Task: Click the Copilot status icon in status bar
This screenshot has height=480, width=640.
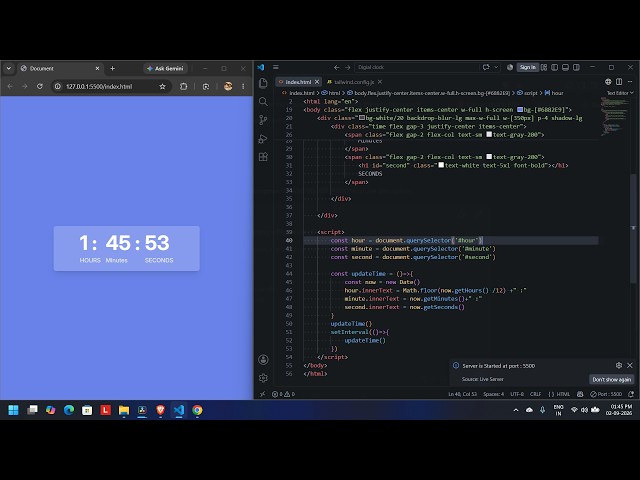Action: click(x=580, y=394)
